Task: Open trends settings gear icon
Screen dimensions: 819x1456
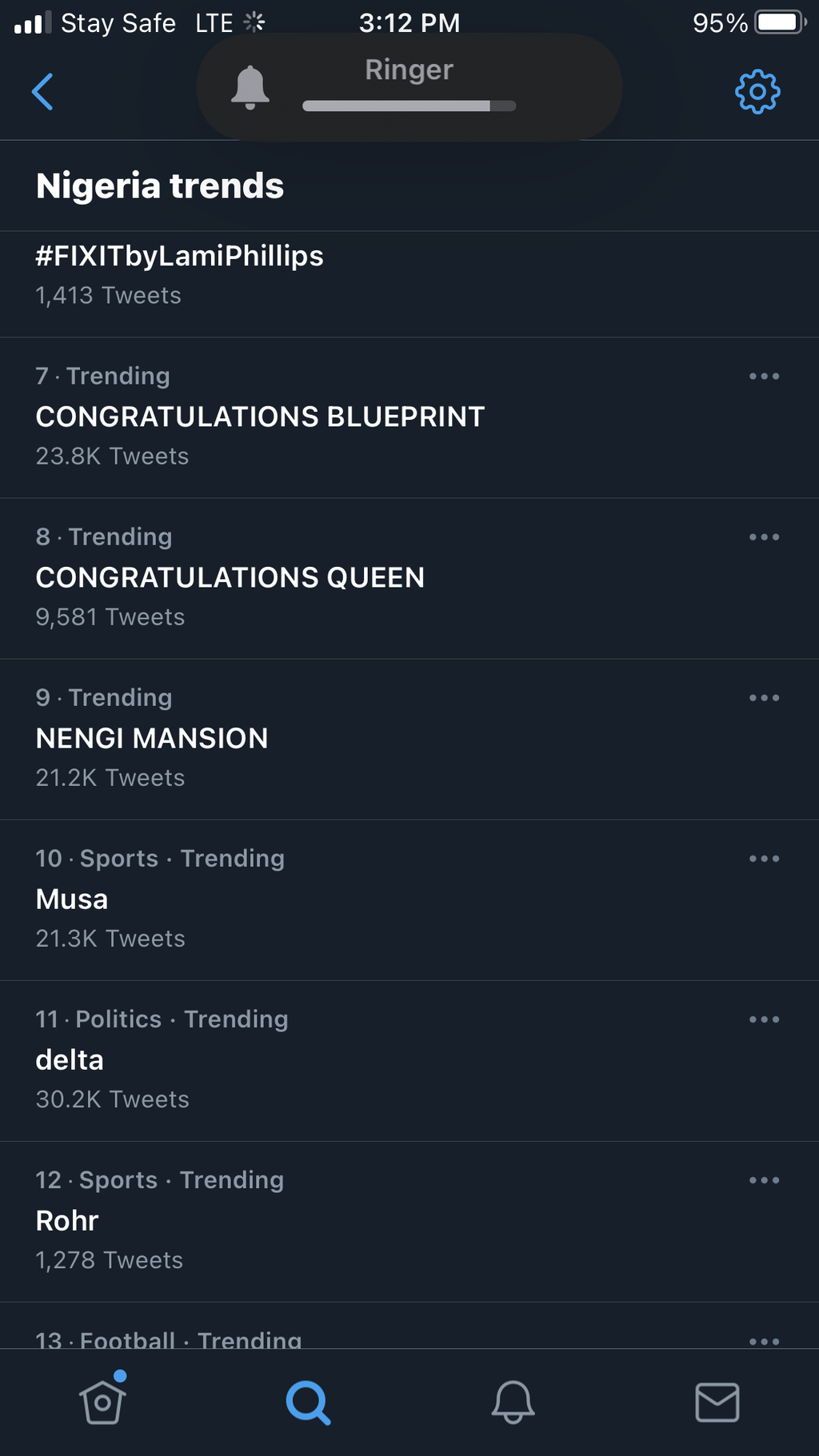Action: 757,92
